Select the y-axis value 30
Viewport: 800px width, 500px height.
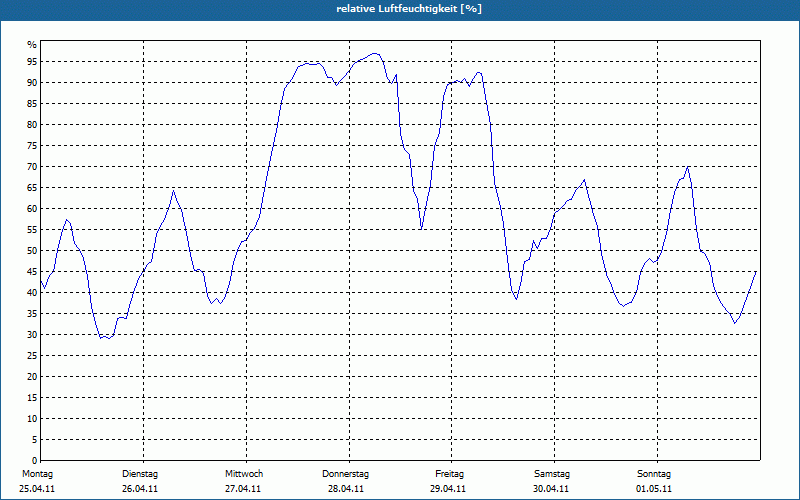pyautogui.click(x=32, y=335)
